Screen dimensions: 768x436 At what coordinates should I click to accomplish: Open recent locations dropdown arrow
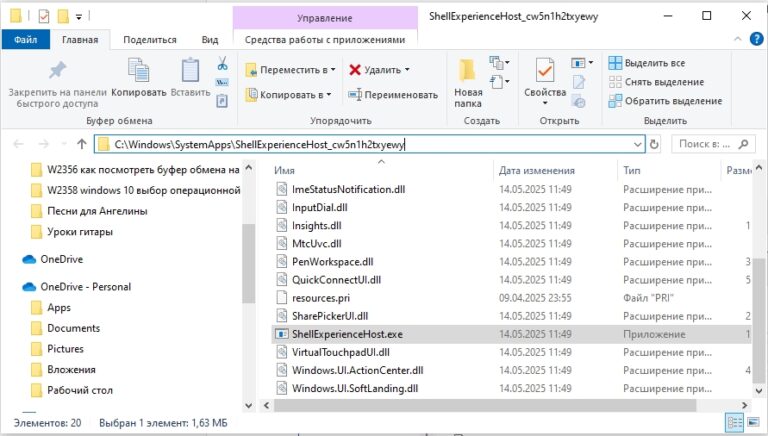(64, 144)
